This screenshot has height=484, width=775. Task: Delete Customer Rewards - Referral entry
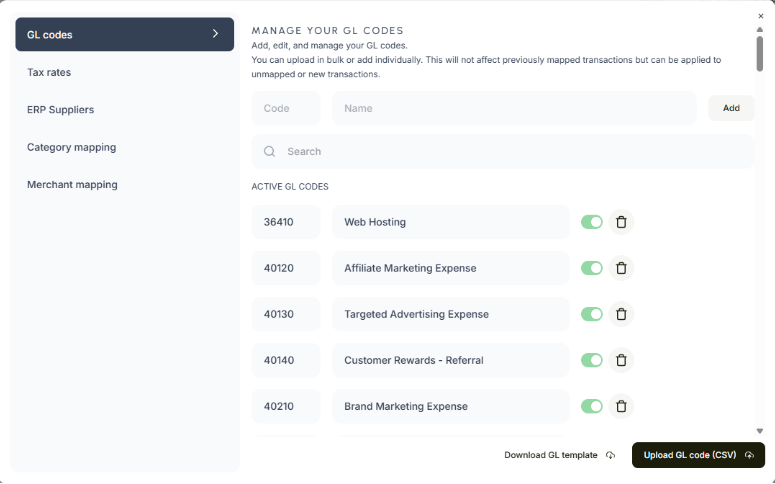click(x=621, y=360)
